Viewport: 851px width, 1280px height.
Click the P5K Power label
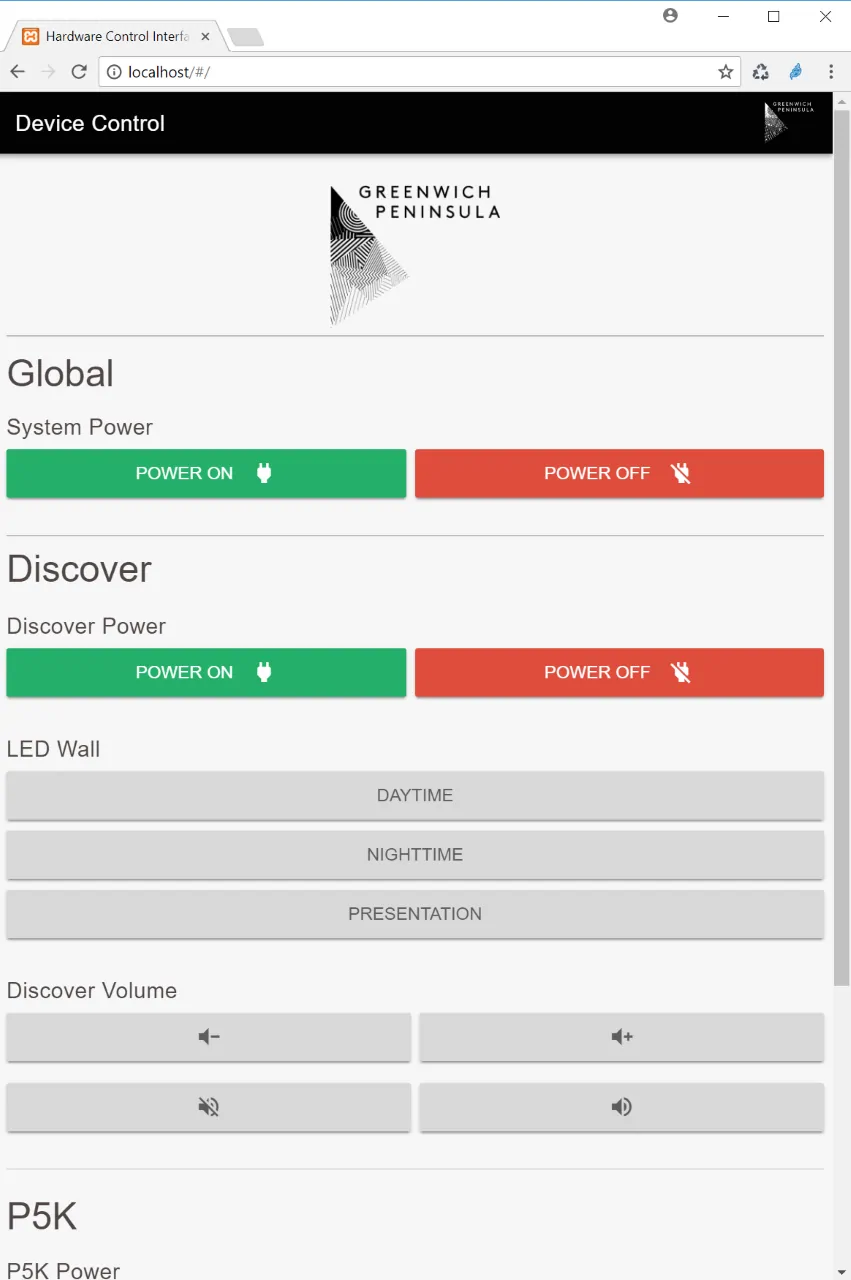(x=63, y=1270)
